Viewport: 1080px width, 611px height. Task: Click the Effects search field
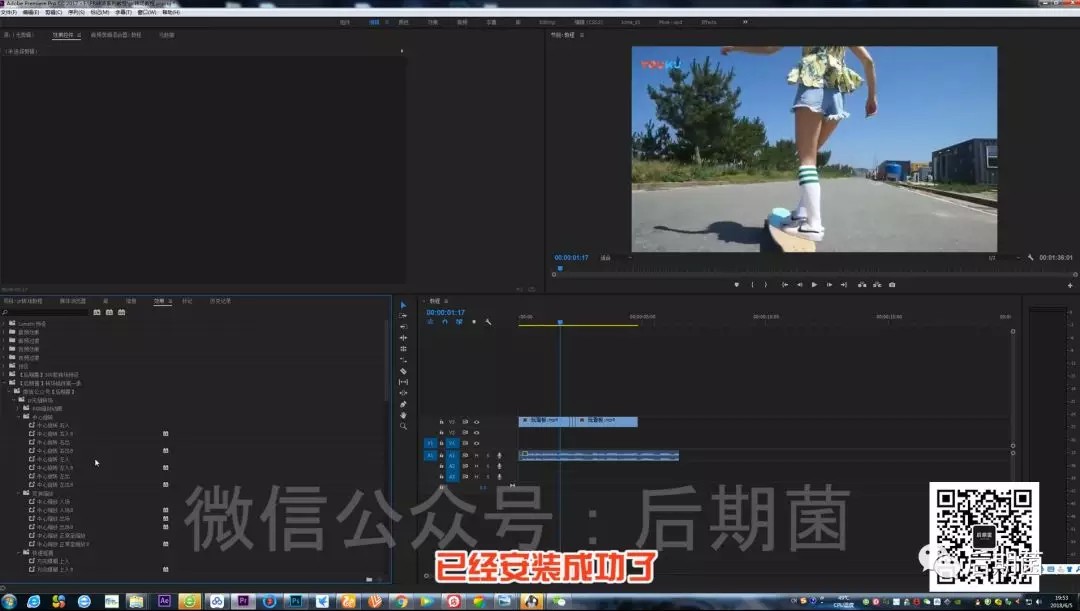coord(47,313)
